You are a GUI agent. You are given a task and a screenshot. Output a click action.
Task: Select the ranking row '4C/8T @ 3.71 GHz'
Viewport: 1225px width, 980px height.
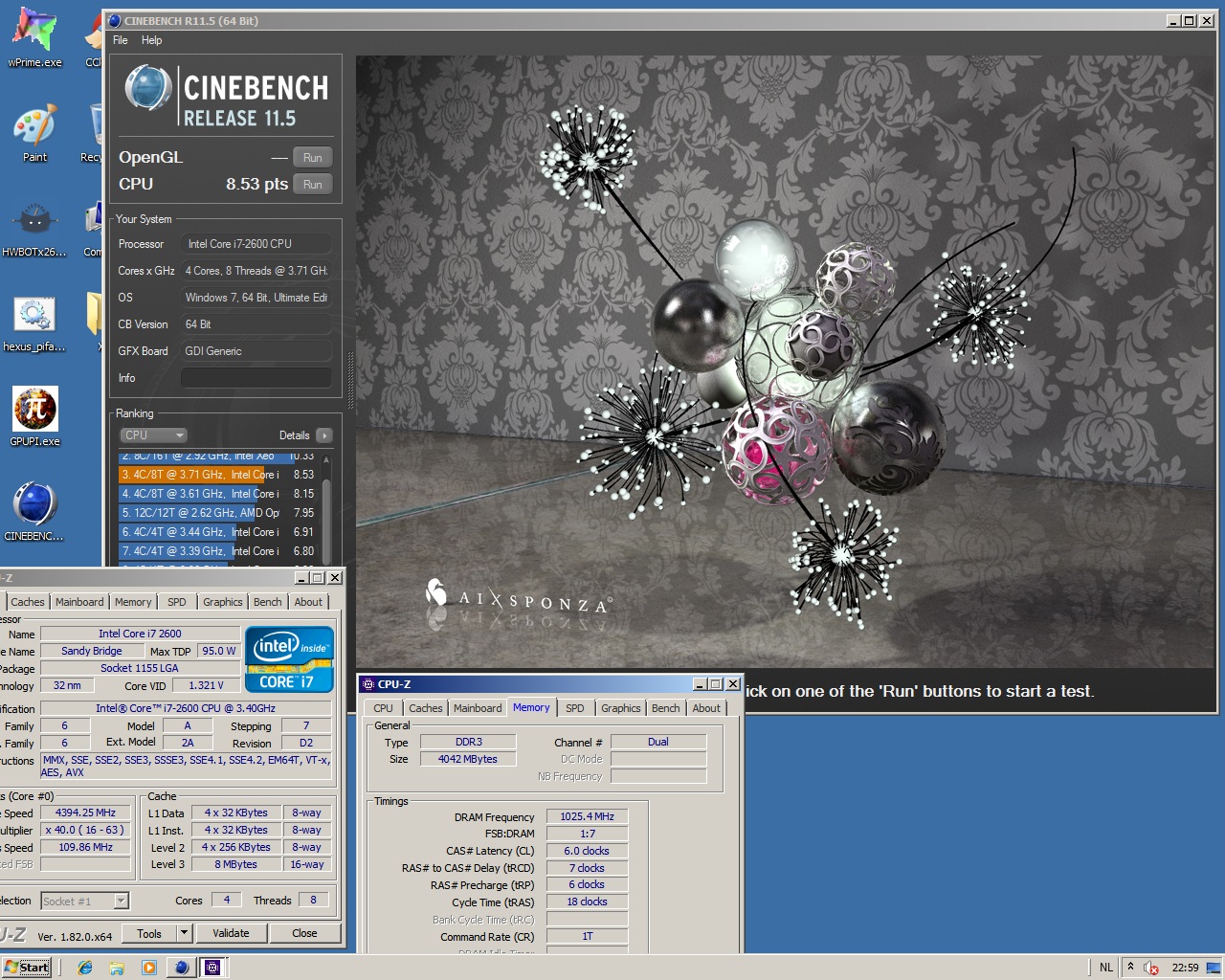[218, 475]
